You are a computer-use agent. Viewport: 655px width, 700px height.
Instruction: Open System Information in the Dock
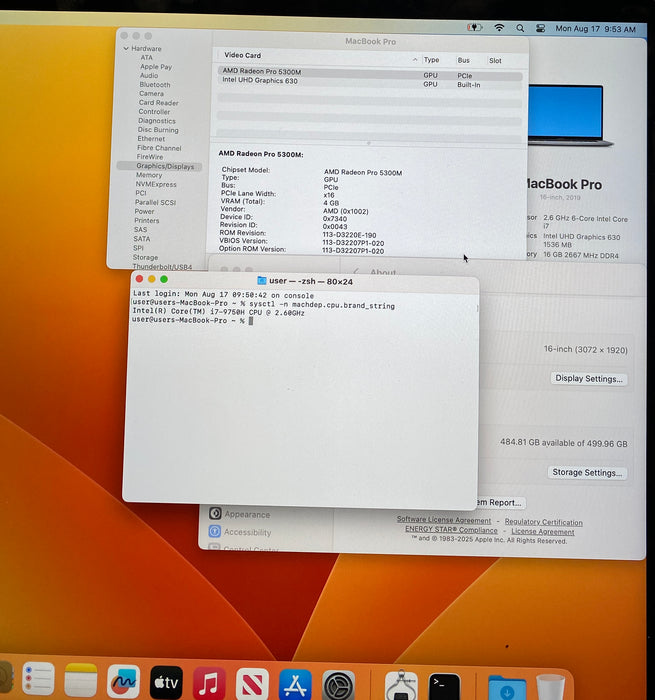tap(401, 686)
